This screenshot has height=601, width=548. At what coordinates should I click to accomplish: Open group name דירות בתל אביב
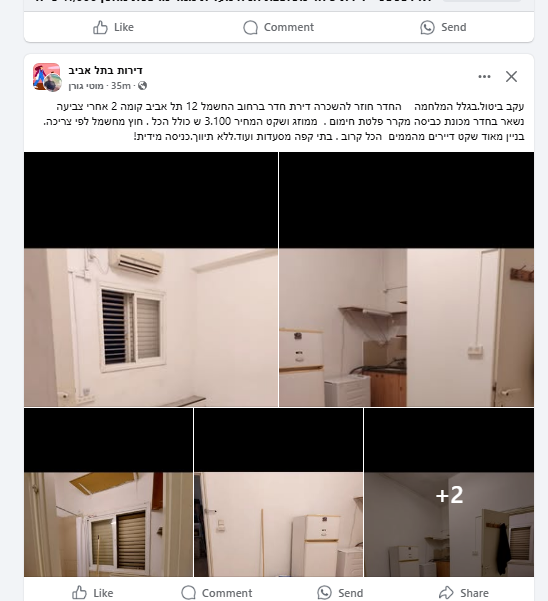(x=105, y=71)
